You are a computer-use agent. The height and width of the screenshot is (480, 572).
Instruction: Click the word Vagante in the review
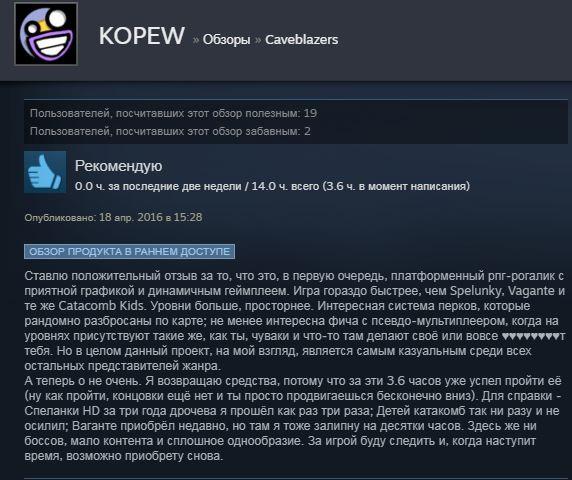[x=532, y=291]
